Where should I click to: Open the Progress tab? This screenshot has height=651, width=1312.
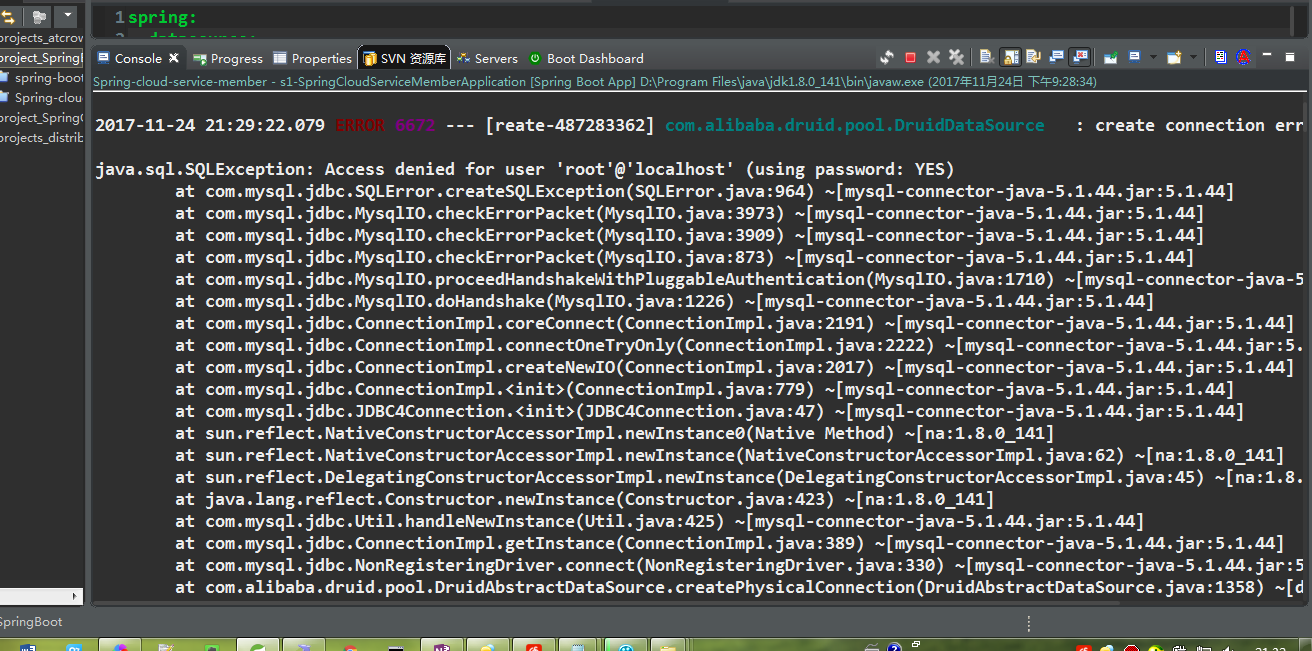tap(228, 58)
